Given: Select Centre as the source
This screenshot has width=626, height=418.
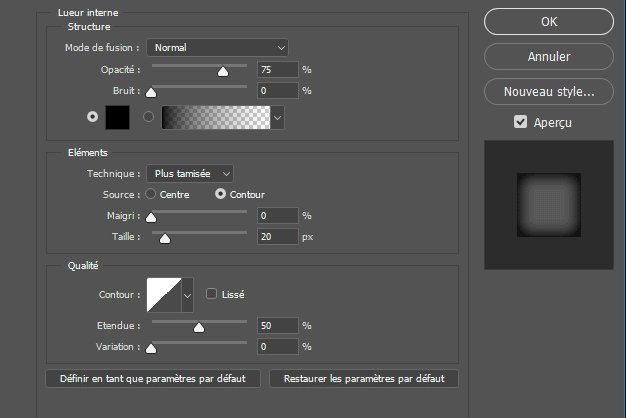Looking at the screenshot, I should tap(151, 194).
